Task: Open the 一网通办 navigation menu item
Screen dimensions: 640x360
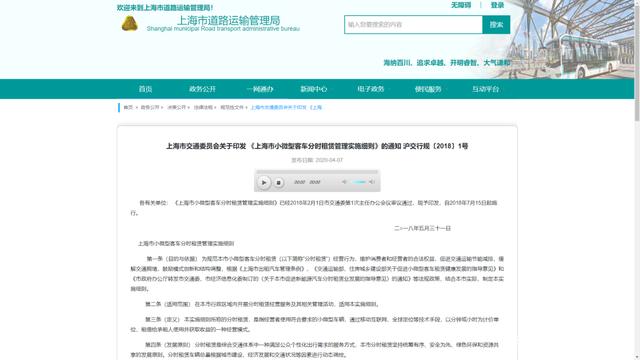Action: (260, 89)
